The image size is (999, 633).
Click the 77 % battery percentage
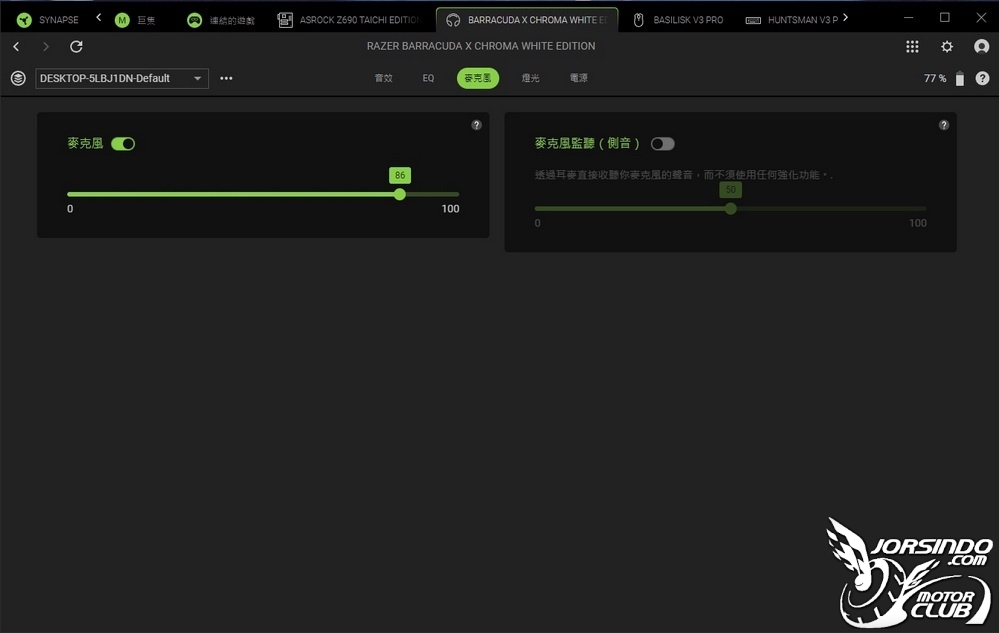(935, 78)
